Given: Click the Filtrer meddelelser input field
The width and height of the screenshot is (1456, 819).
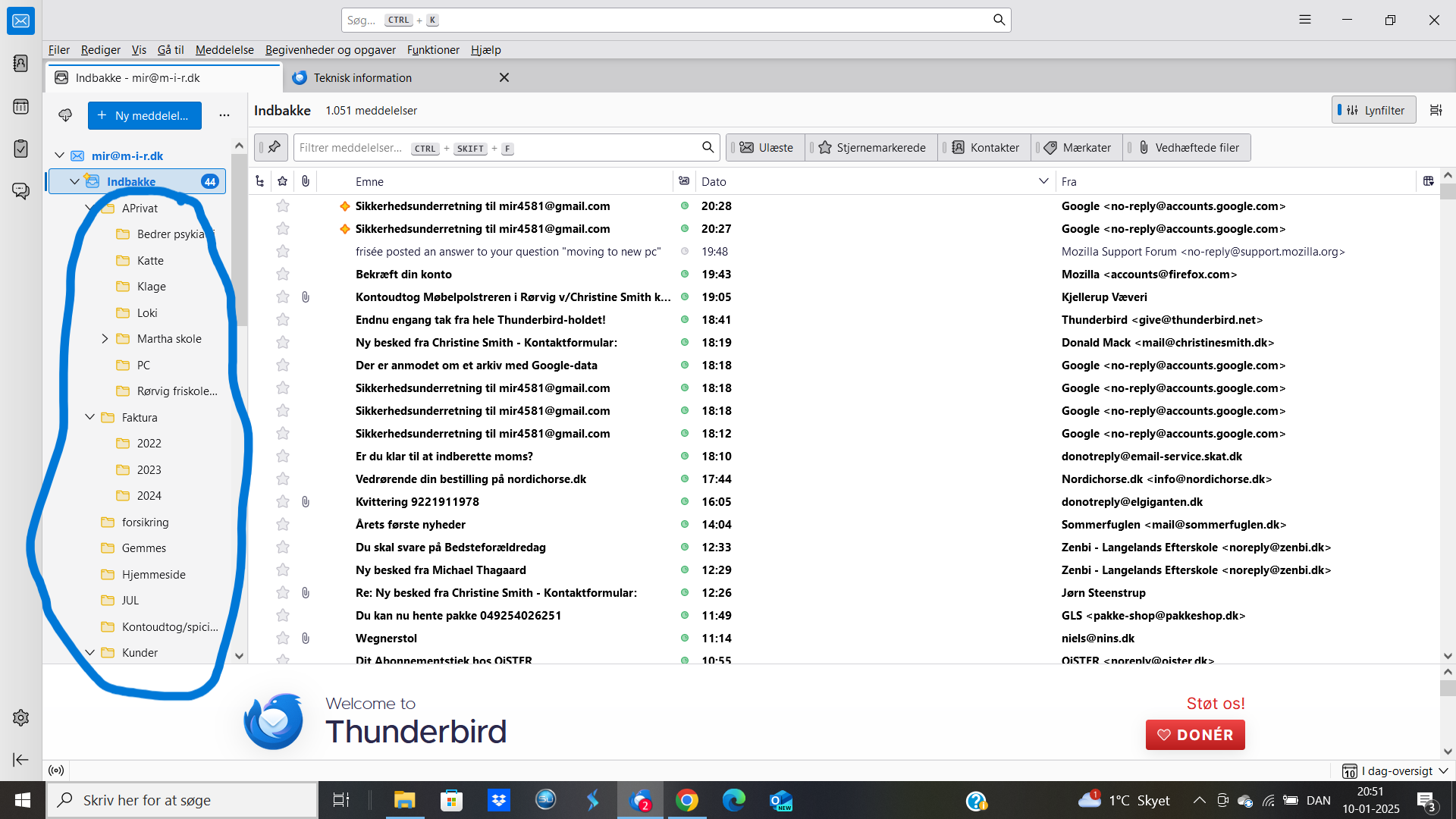Looking at the screenshot, I should point(507,147).
